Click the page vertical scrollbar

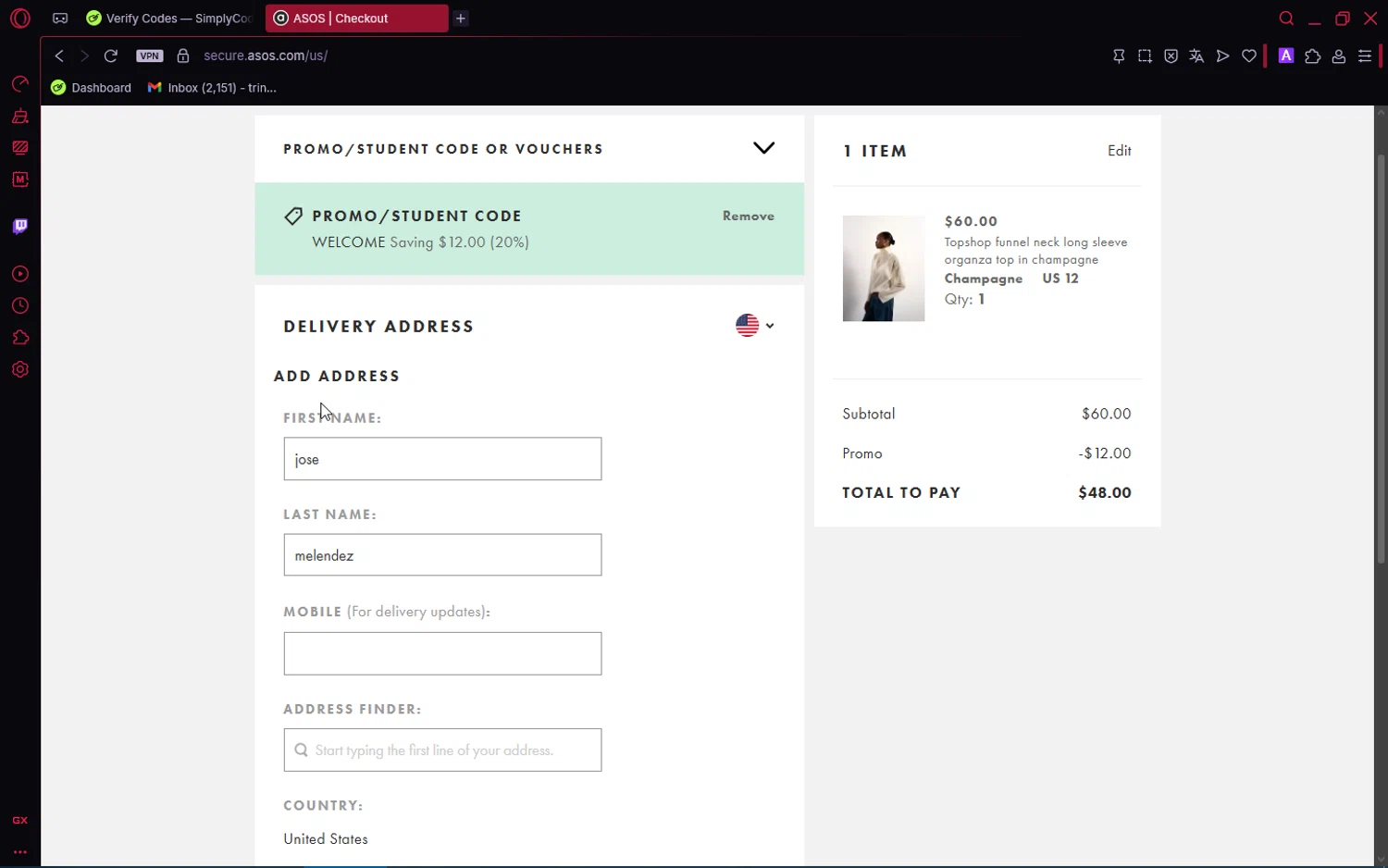point(1381,359)
